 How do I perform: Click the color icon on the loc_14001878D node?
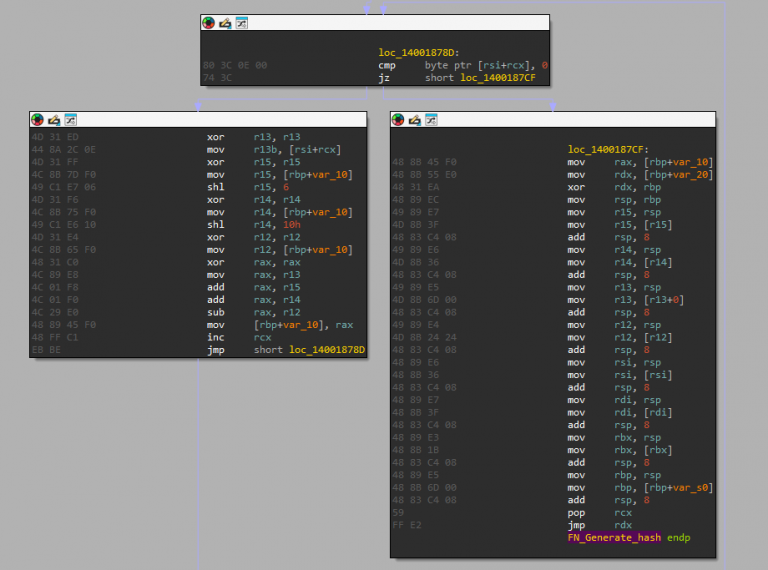click(x=208, y=22)
